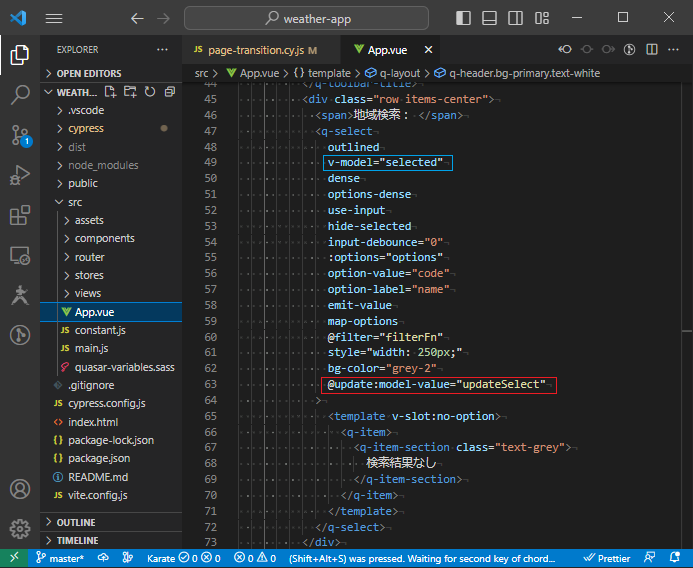The width and height of the screenshot is (693, 568).
Task: Open the Karate runner view icon
Action: pos(20,295)
